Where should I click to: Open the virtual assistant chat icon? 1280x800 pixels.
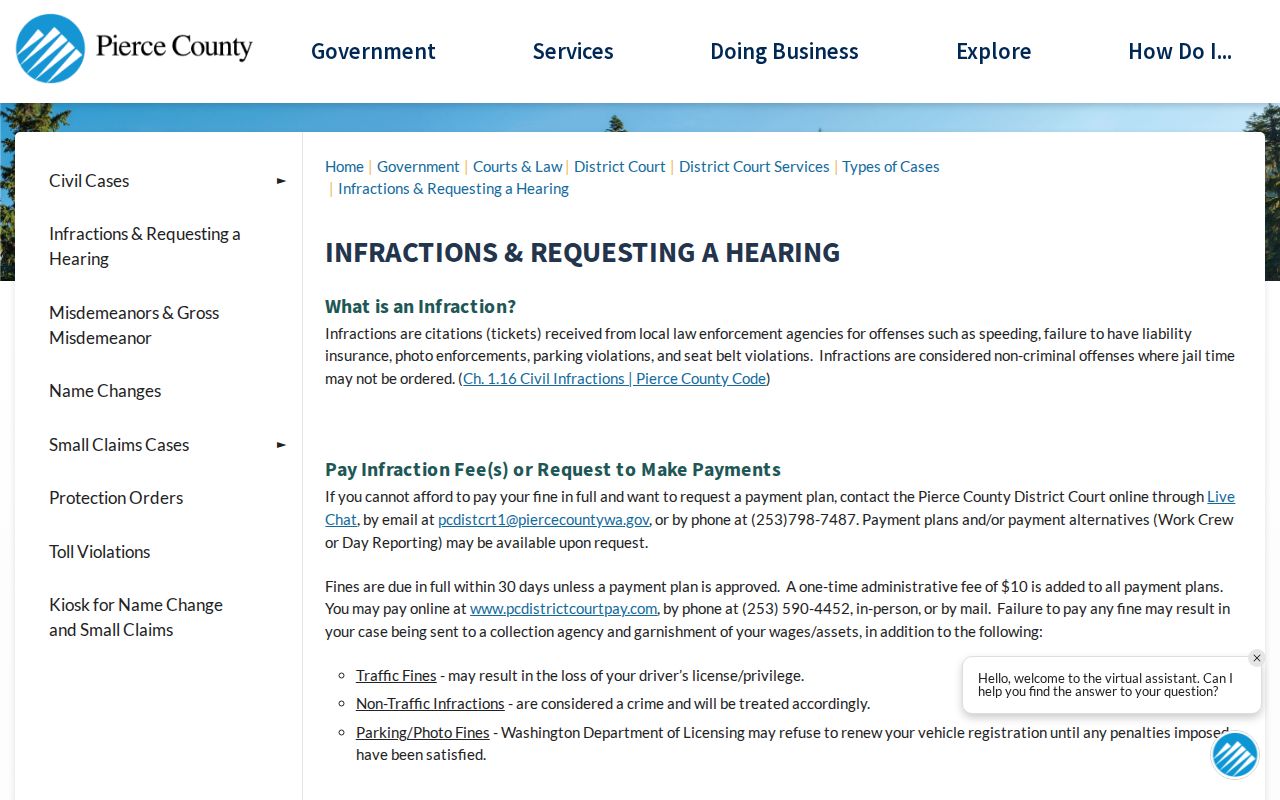pyautogui.click(x=1235, y=755)
